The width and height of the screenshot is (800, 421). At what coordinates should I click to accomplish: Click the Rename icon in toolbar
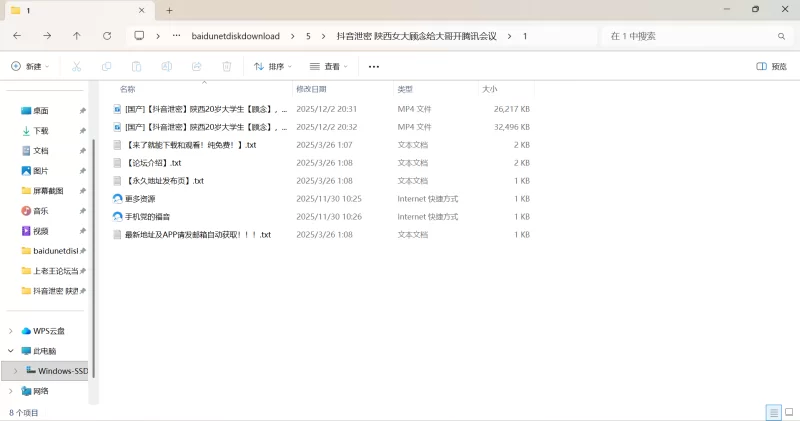pos(167,67)
